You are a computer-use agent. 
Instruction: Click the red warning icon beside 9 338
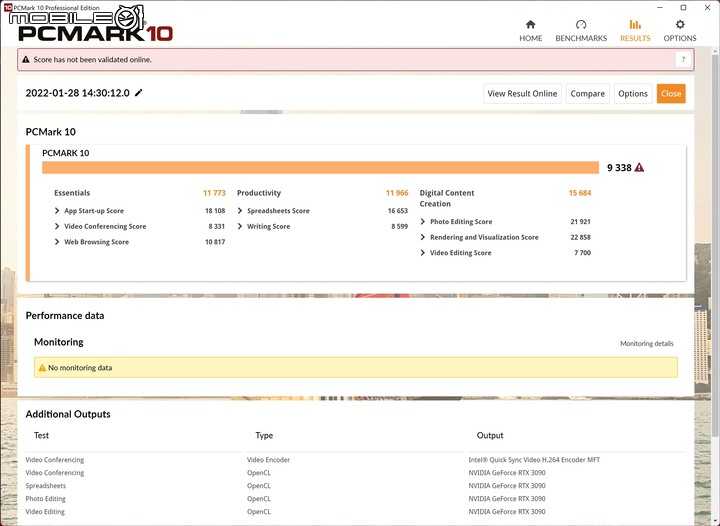639,168
